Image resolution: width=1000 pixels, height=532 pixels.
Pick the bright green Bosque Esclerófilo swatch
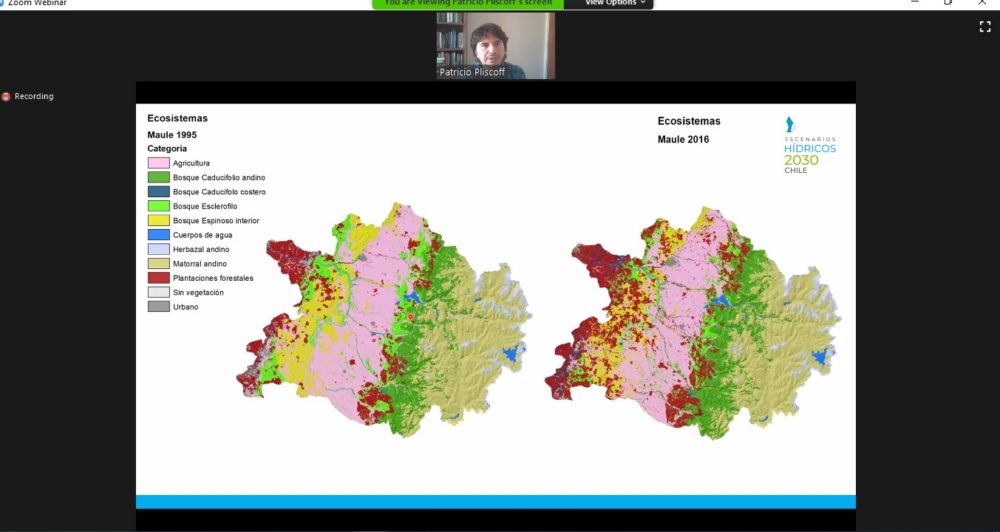click(x=158, y=206)
